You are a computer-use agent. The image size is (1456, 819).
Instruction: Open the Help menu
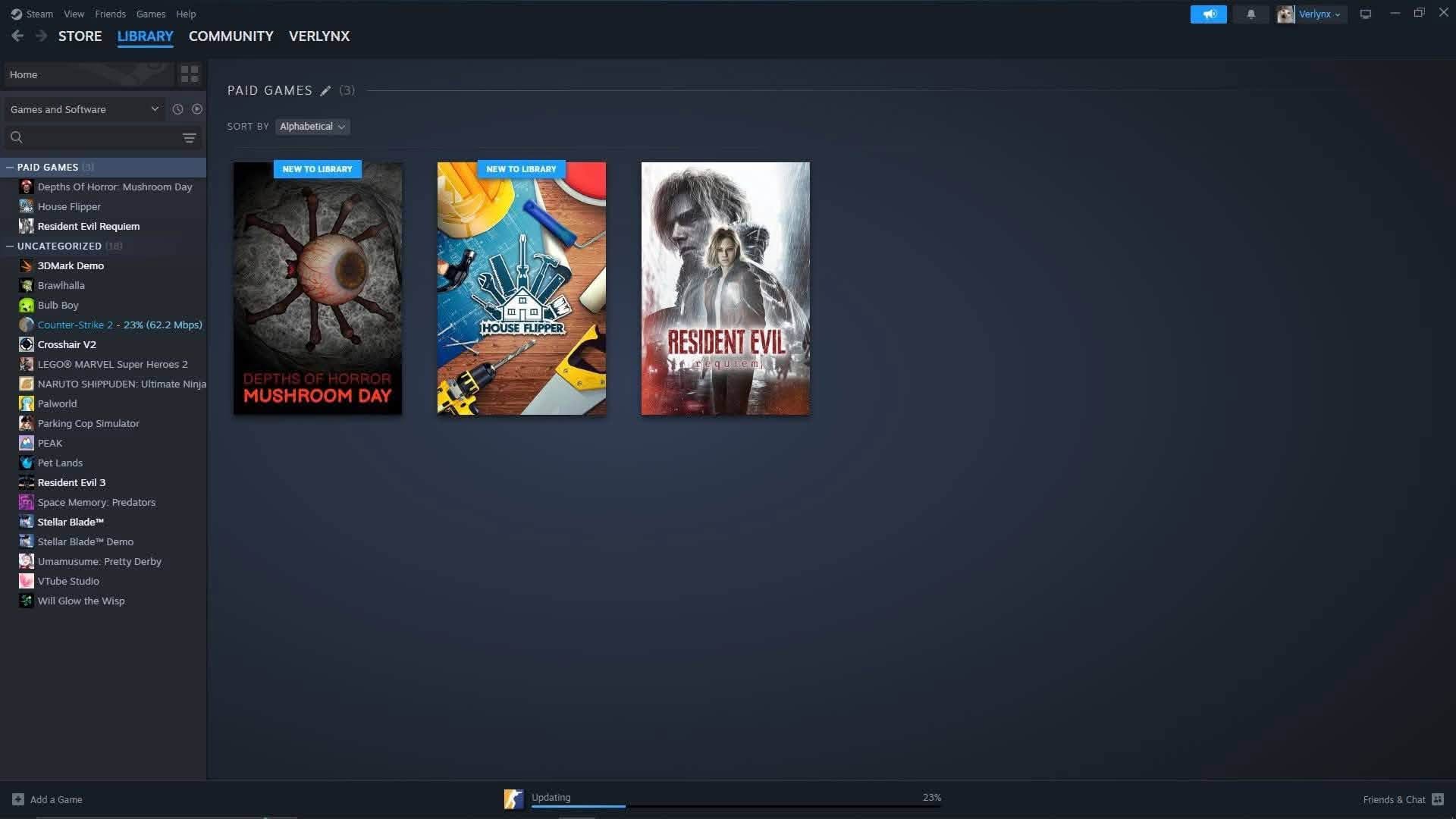coord(186,14)
